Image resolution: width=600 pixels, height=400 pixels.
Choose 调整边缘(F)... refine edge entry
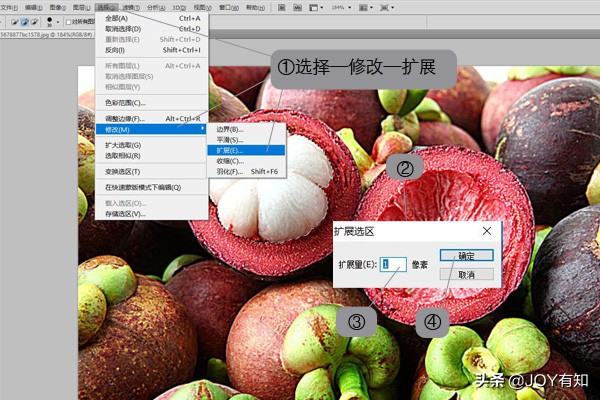coord(152,119)
